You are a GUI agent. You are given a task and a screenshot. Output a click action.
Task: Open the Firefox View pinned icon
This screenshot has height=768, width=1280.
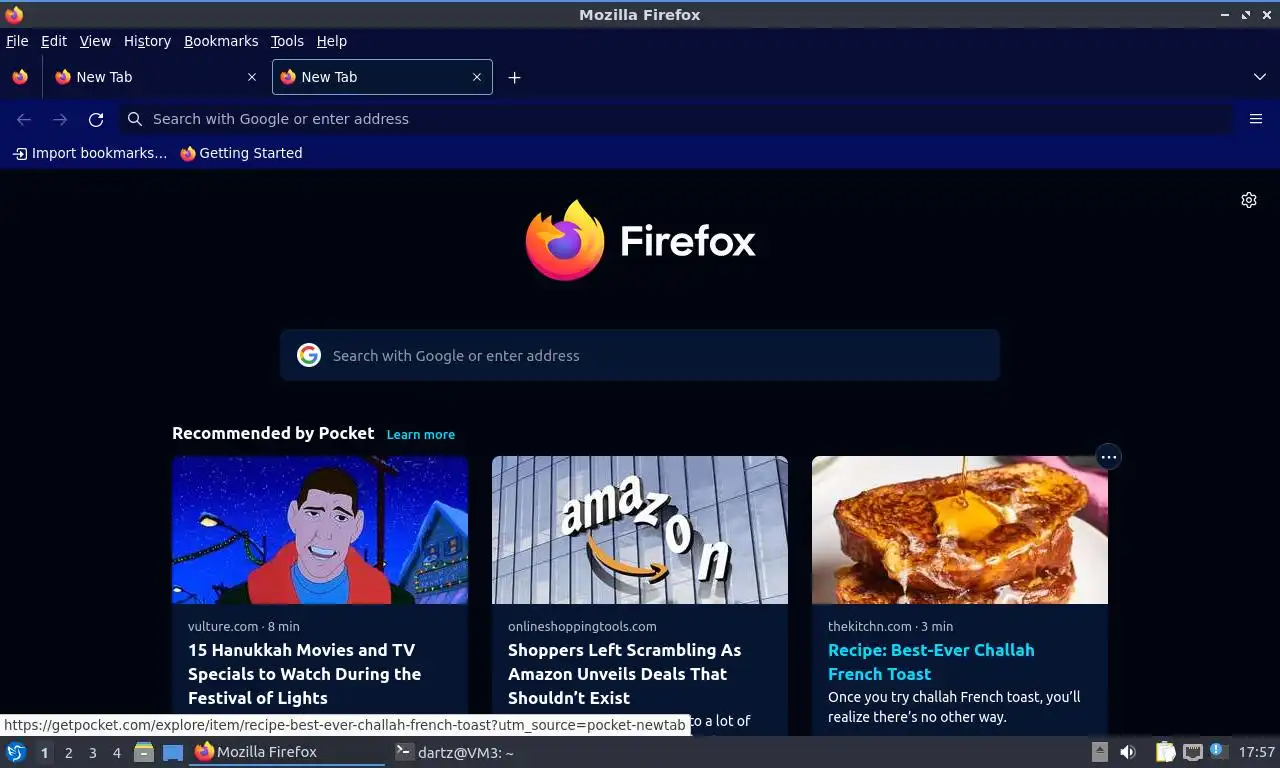[20, 77]
